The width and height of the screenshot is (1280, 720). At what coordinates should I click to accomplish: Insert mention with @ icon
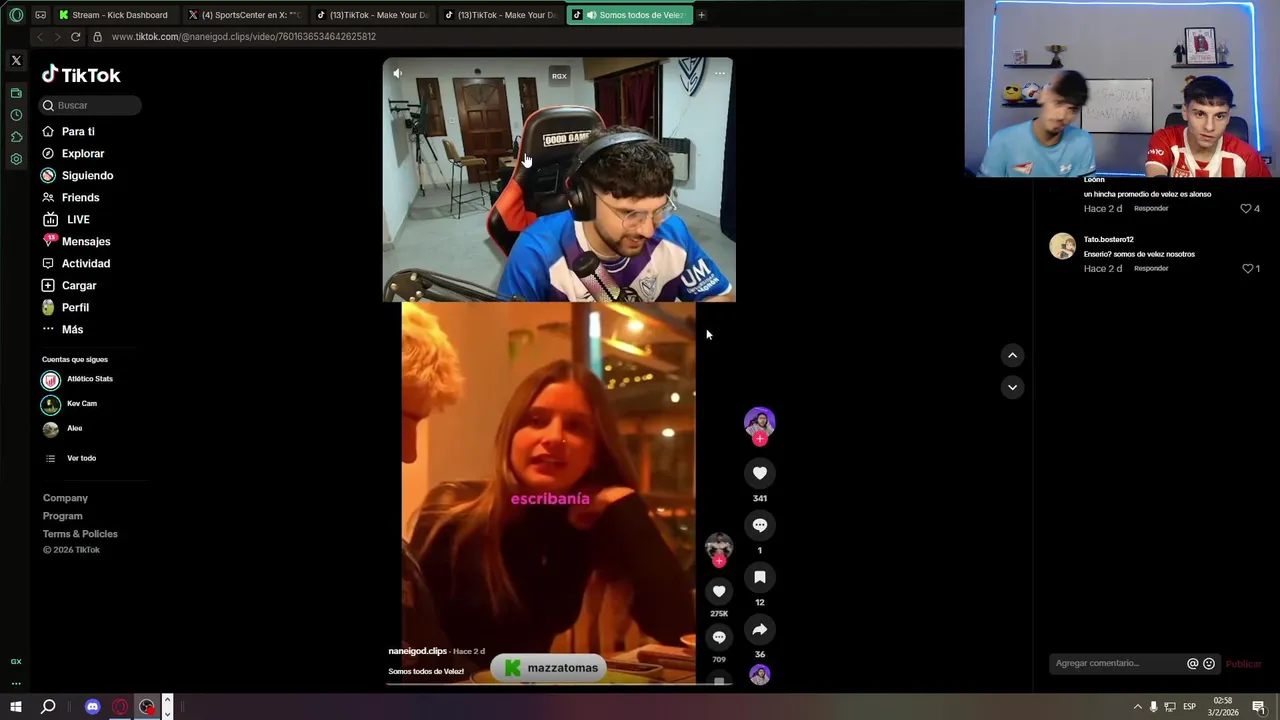coord(1192,664)
